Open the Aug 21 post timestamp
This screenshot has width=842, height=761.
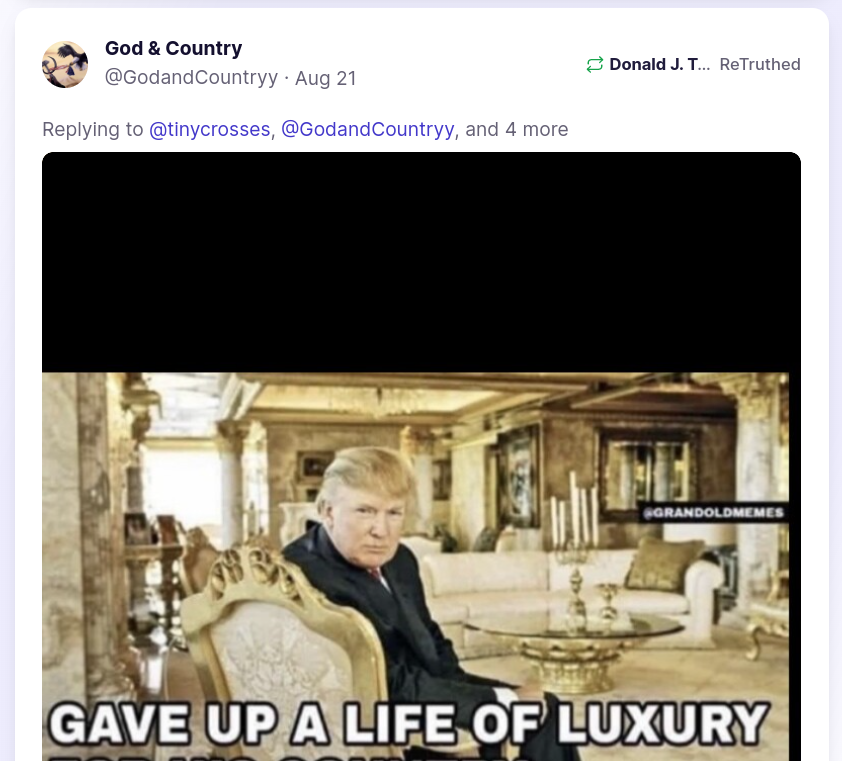pos(325,78)
